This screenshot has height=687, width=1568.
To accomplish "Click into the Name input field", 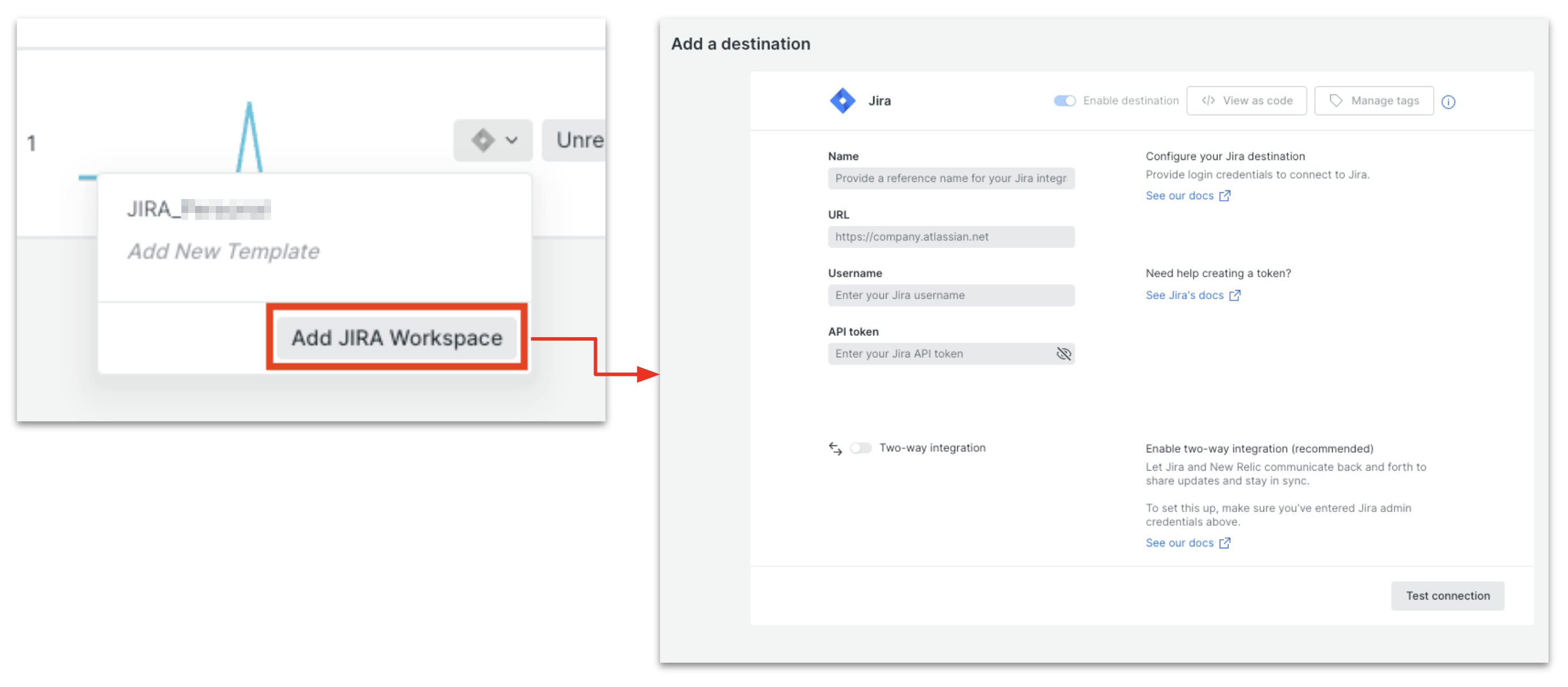I will pos(950,179).
